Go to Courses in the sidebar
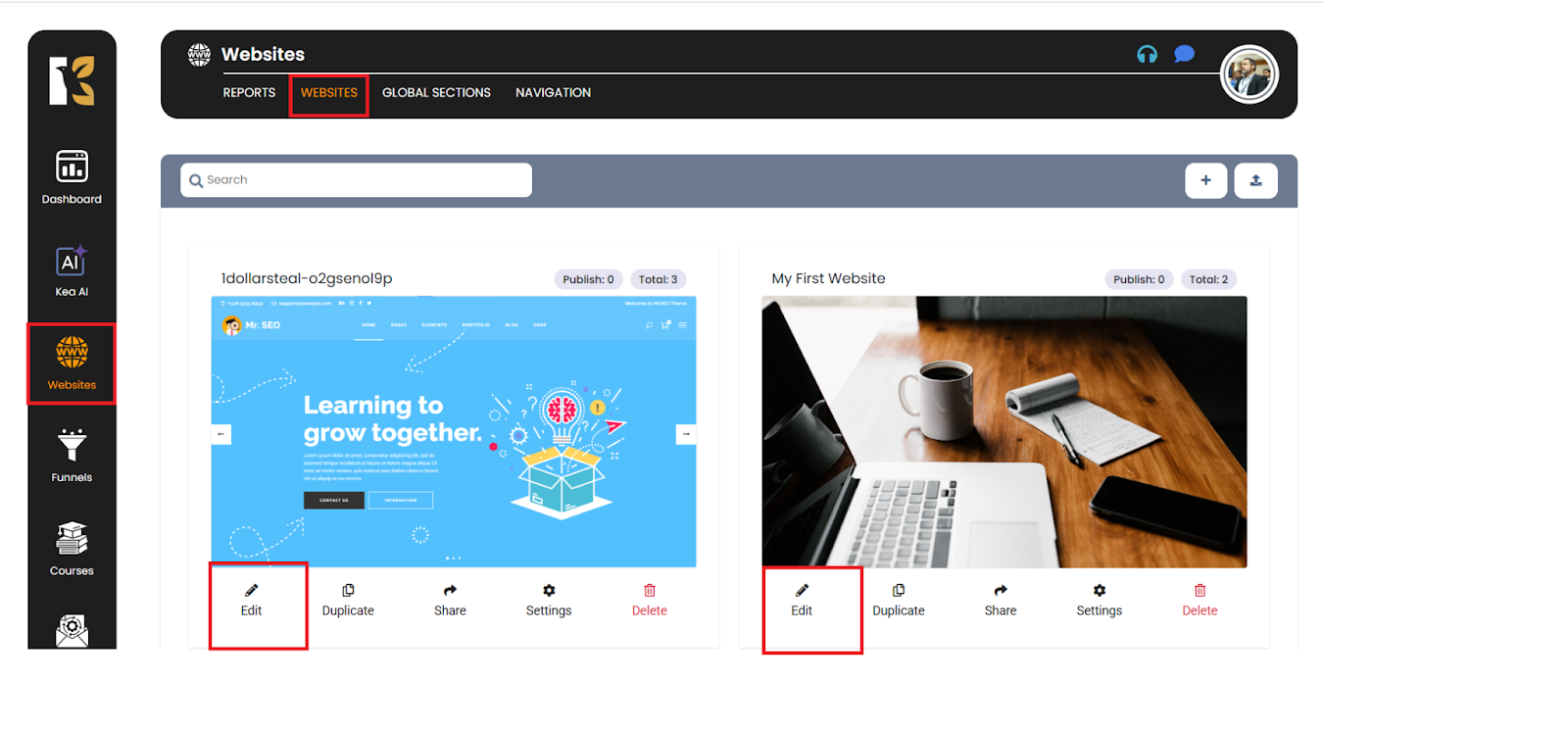The height and width of the screenshot is (730, 1568). [x=72, y=549]
